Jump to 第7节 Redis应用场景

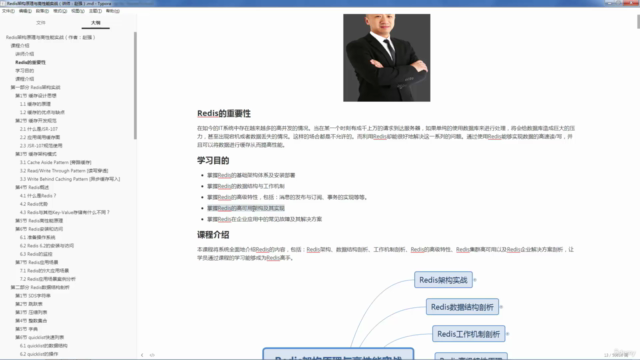37,262
